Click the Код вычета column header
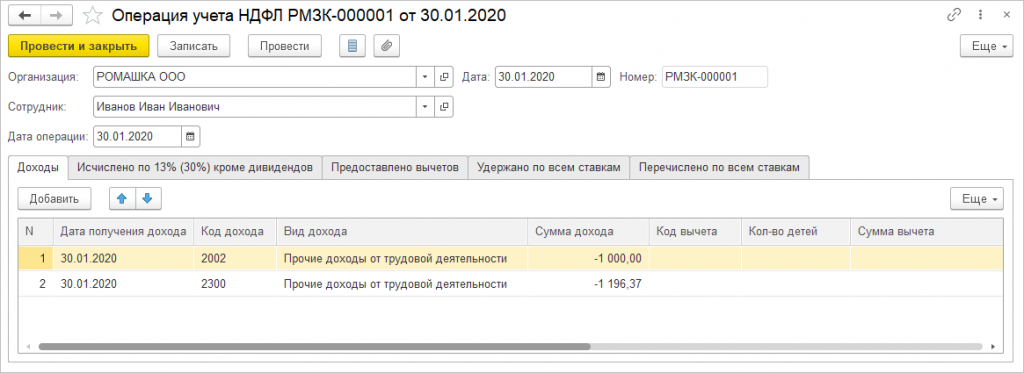This screenshot has width=1024, height=373. [x=695, y=231]
